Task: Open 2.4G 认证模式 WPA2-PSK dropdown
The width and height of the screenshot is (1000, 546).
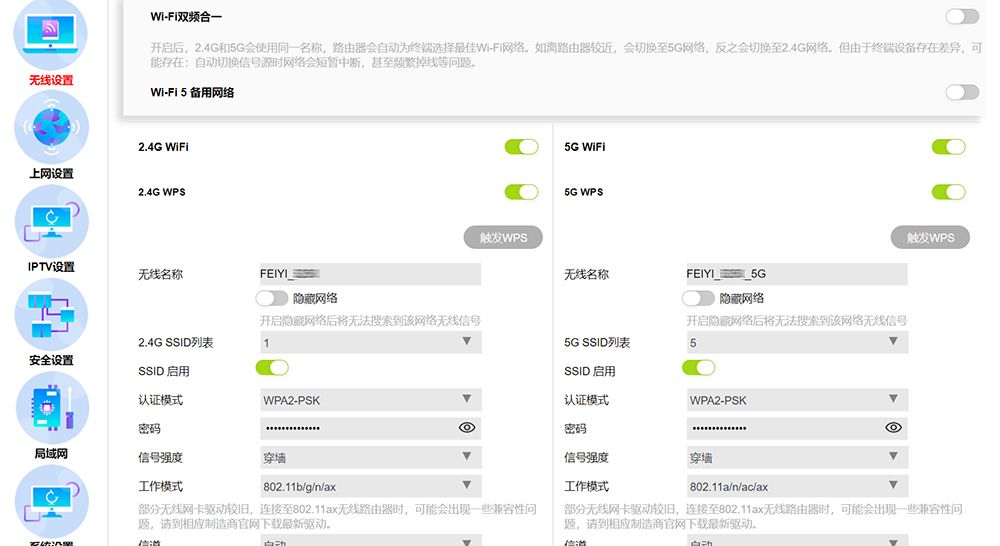Action: tap(371, 400)
